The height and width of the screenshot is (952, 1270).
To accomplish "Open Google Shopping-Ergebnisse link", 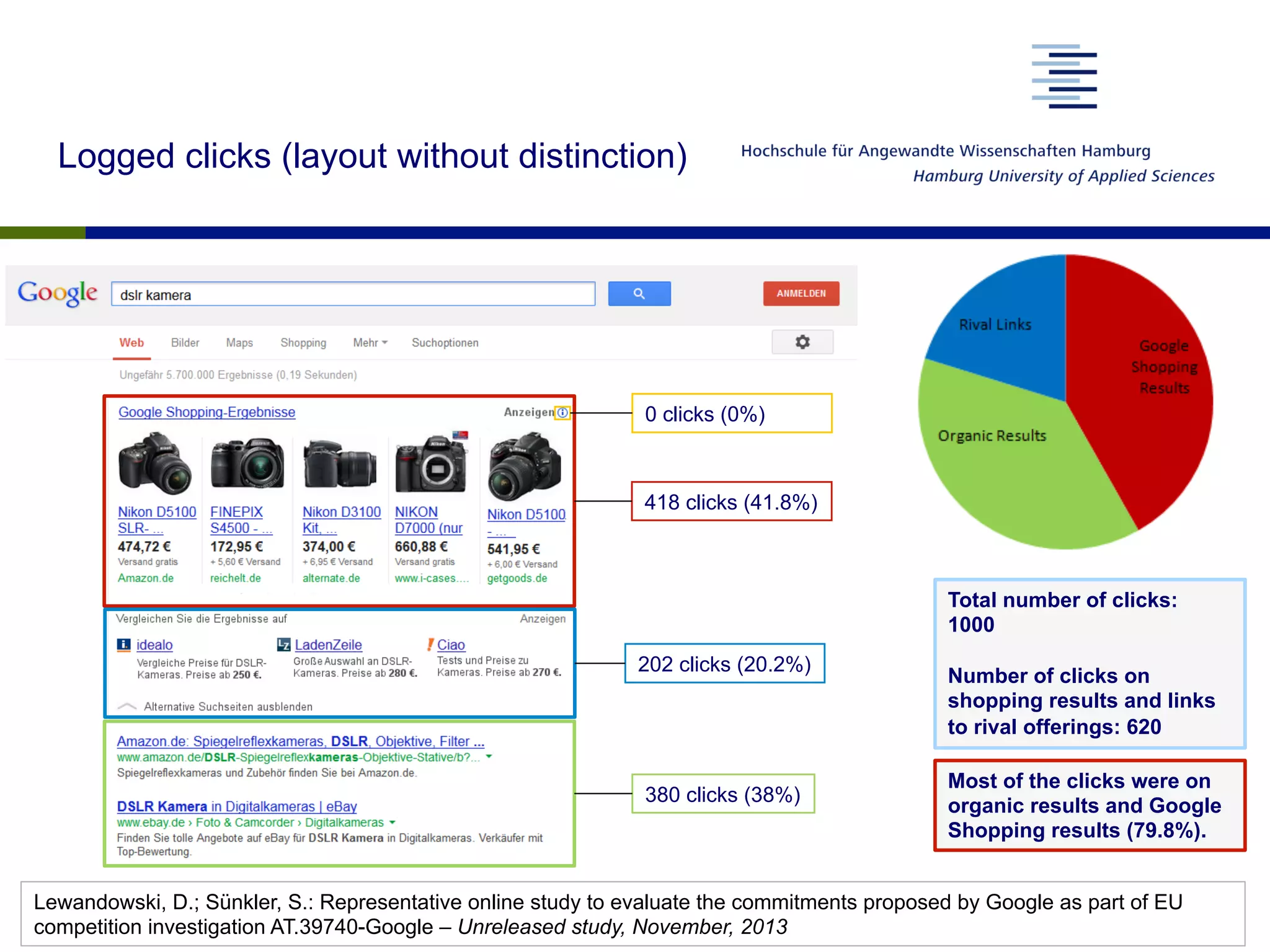I will (x=206, y=412).
